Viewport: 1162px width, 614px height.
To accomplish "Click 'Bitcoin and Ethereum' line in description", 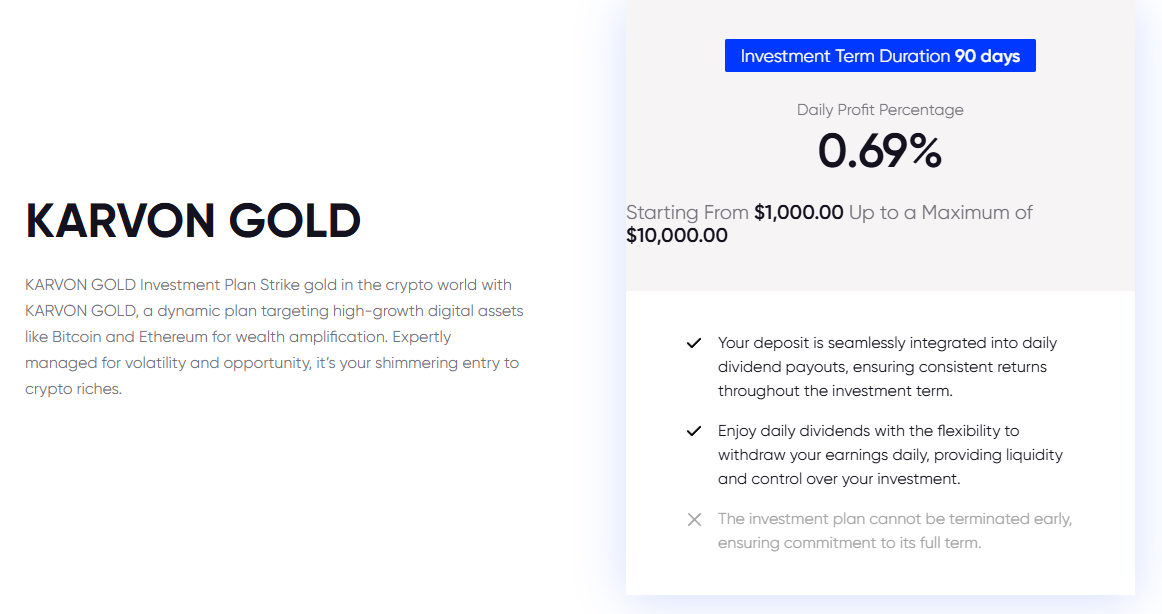I will pyautogui.click(x=238, y=337).
